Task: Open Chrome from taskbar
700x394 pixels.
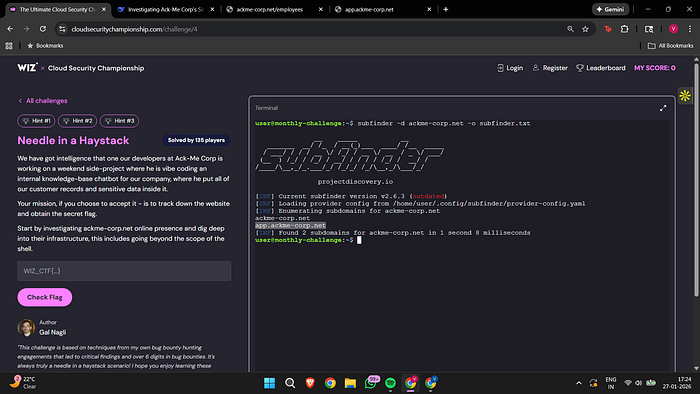Action: pyautogui.click(x=330, y=383)
